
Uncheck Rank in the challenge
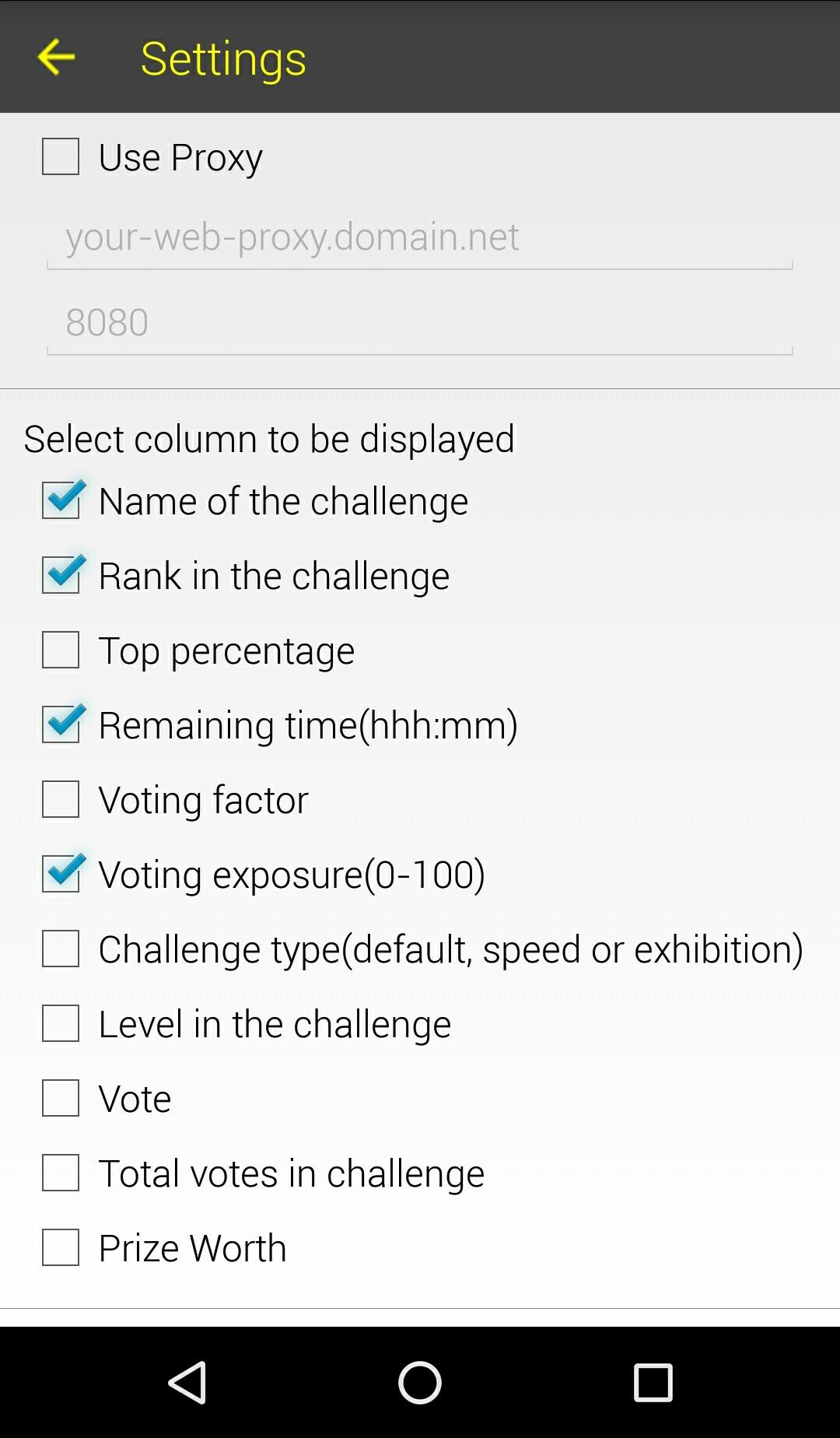click(61, 575)
